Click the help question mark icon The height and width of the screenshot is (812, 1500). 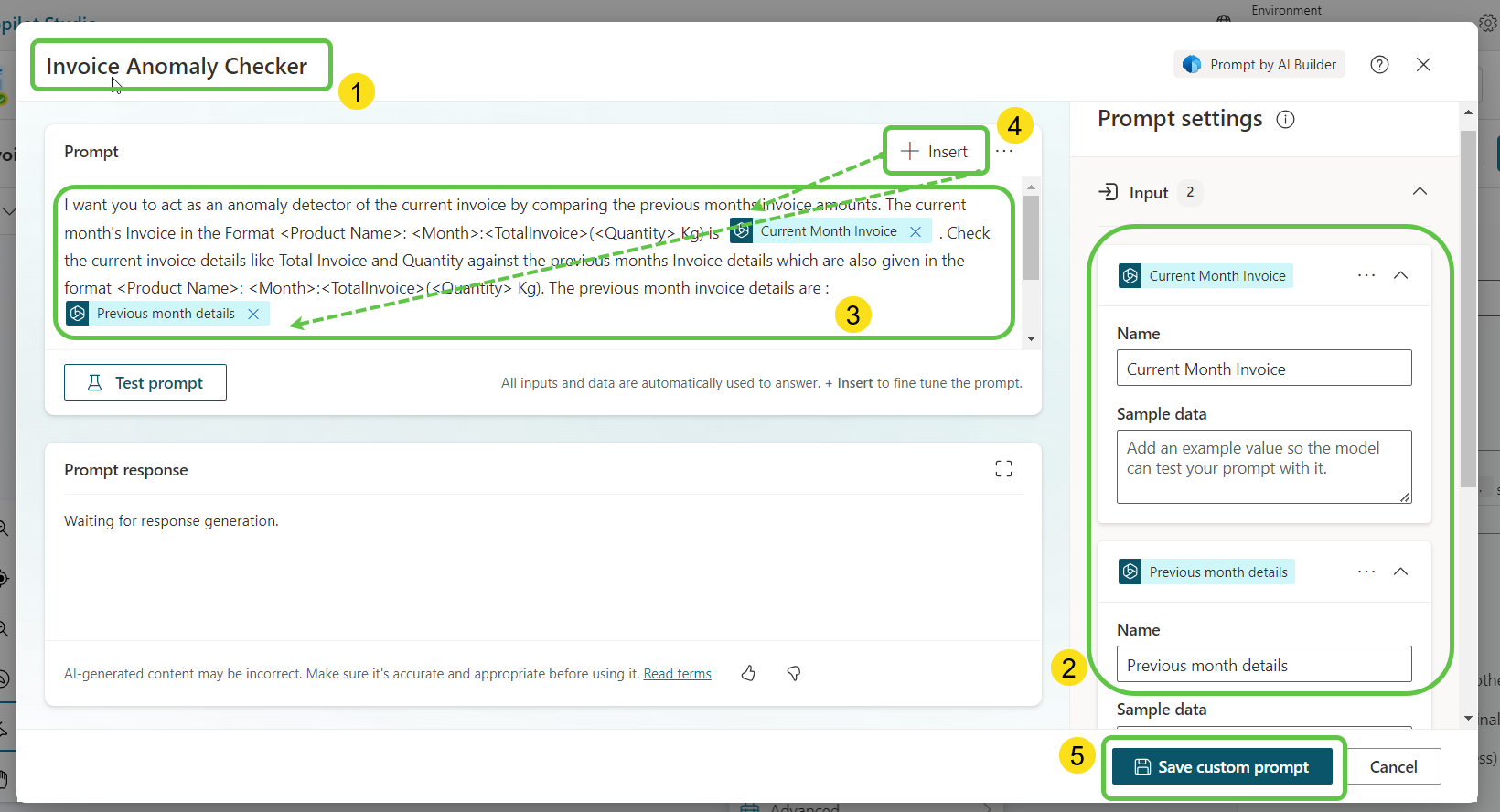click(1379, 65)
